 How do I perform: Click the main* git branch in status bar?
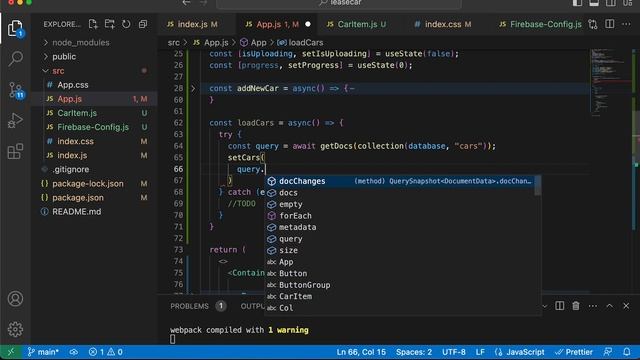pyautogui.click(x=43, y=352)
